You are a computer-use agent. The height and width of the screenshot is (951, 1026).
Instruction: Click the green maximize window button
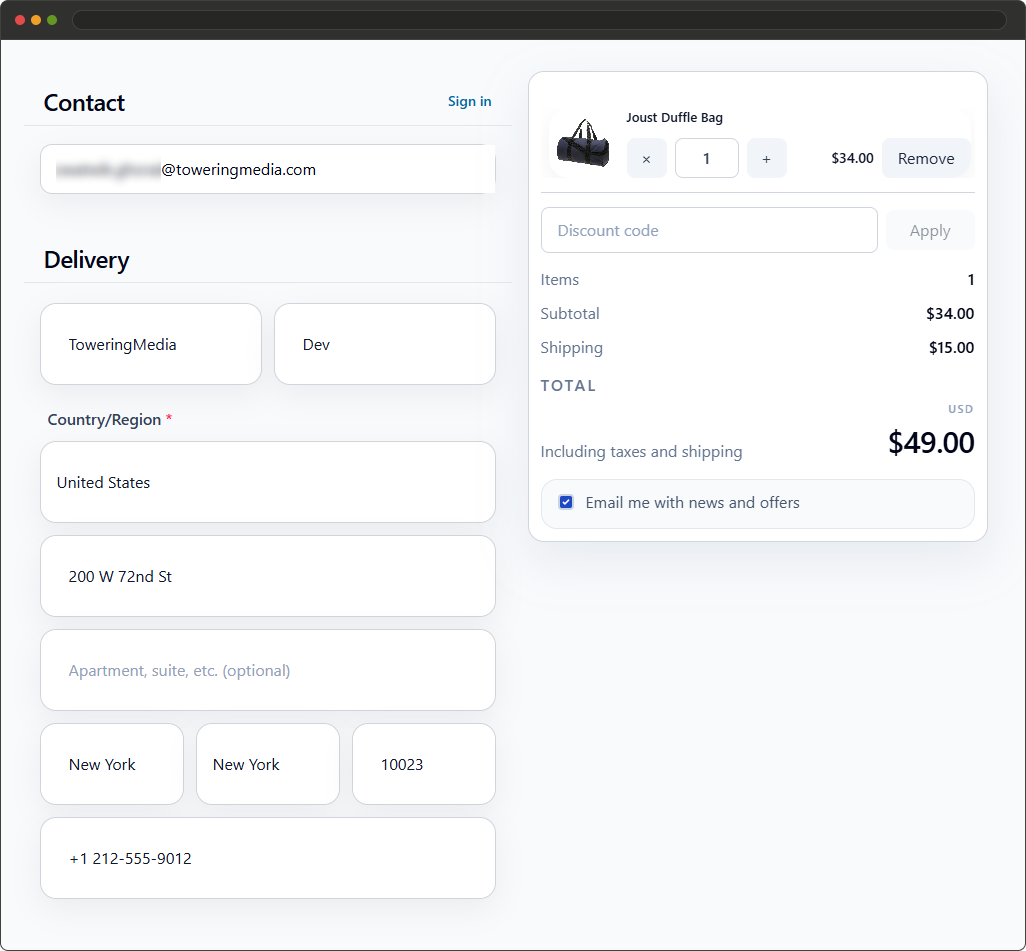point(52,20)
